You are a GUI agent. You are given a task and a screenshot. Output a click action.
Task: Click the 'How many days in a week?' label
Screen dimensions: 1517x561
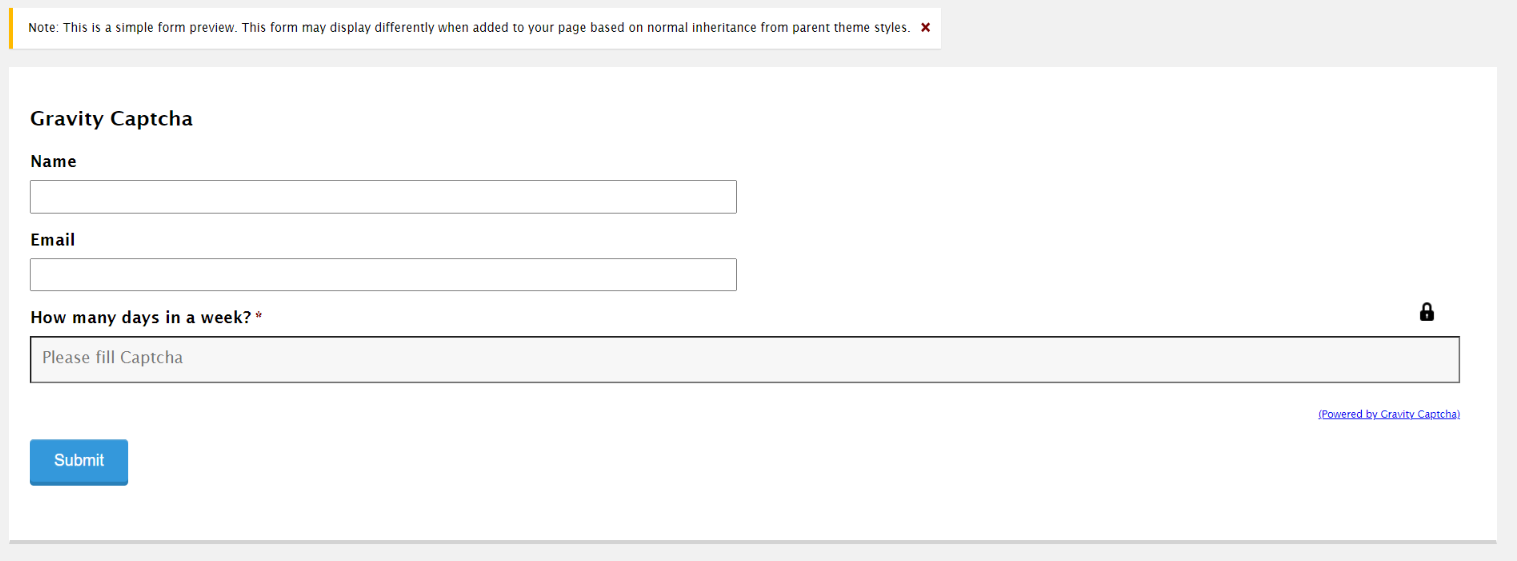[x=141, y=318]
